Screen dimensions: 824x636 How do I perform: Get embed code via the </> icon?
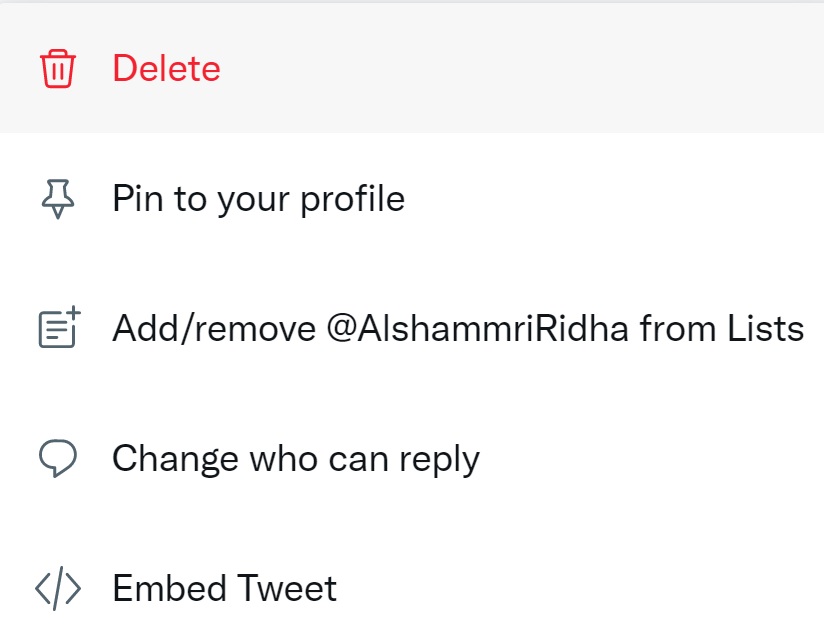pos(58,589)
